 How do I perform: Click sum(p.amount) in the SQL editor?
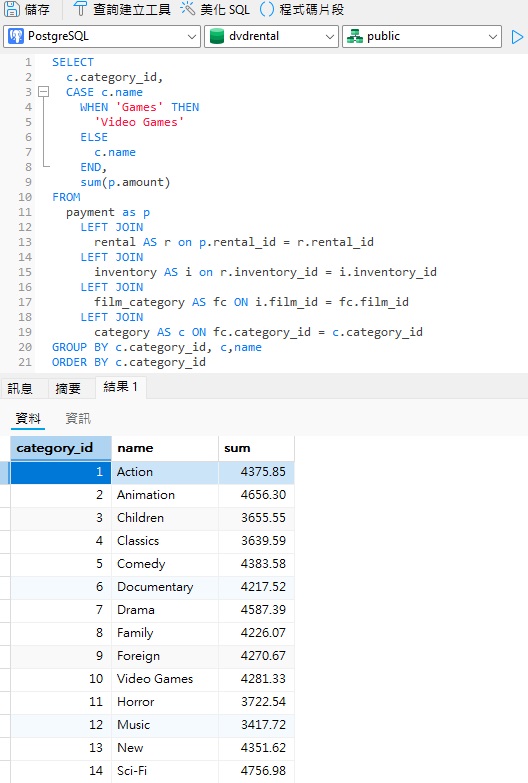125,182
